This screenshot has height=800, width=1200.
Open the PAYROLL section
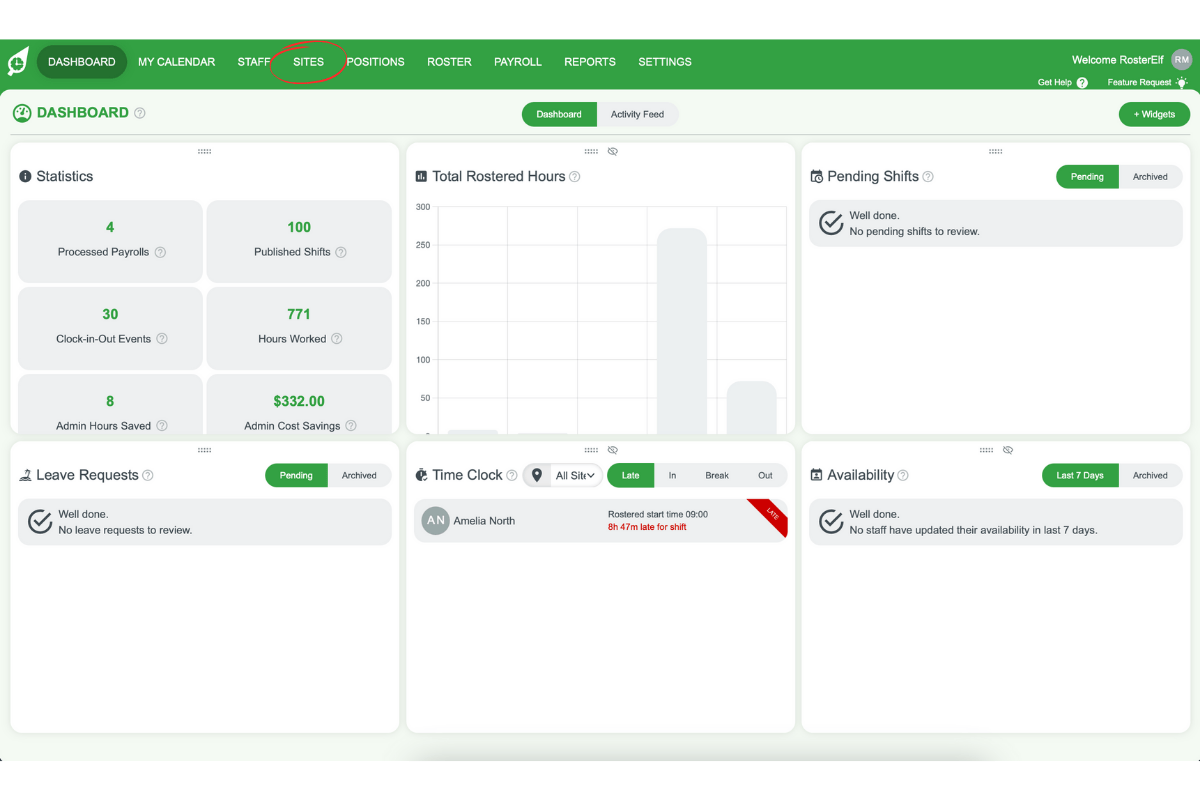point(518,61)
